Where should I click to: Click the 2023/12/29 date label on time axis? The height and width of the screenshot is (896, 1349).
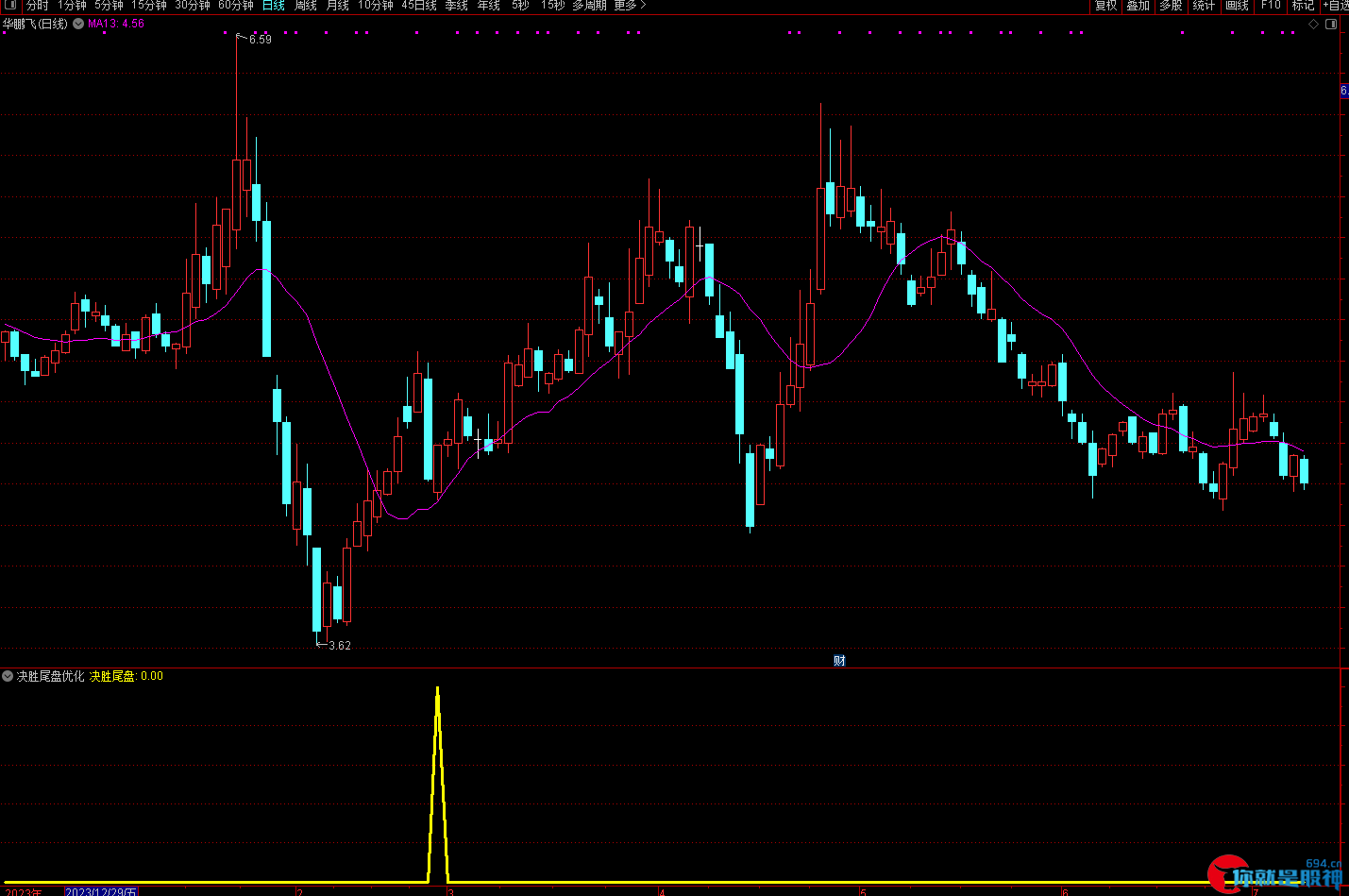click(x=101, y=891)
